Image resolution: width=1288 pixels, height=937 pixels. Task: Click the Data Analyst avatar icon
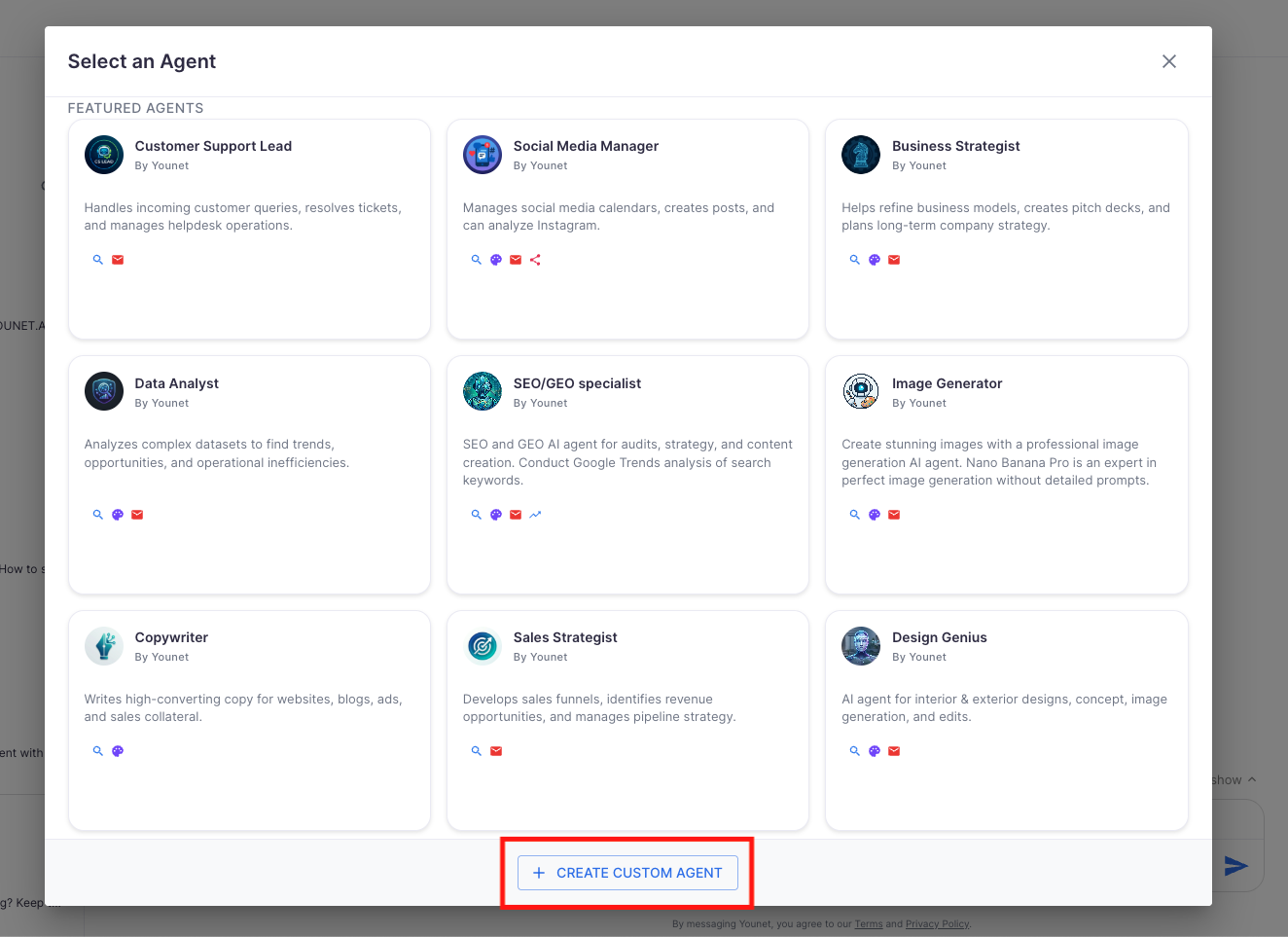[104, 392]
